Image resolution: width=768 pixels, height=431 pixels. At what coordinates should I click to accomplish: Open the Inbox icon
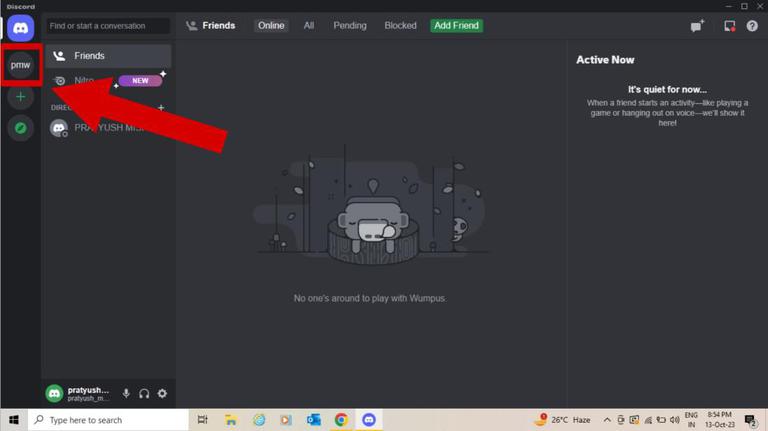(729, 26)
